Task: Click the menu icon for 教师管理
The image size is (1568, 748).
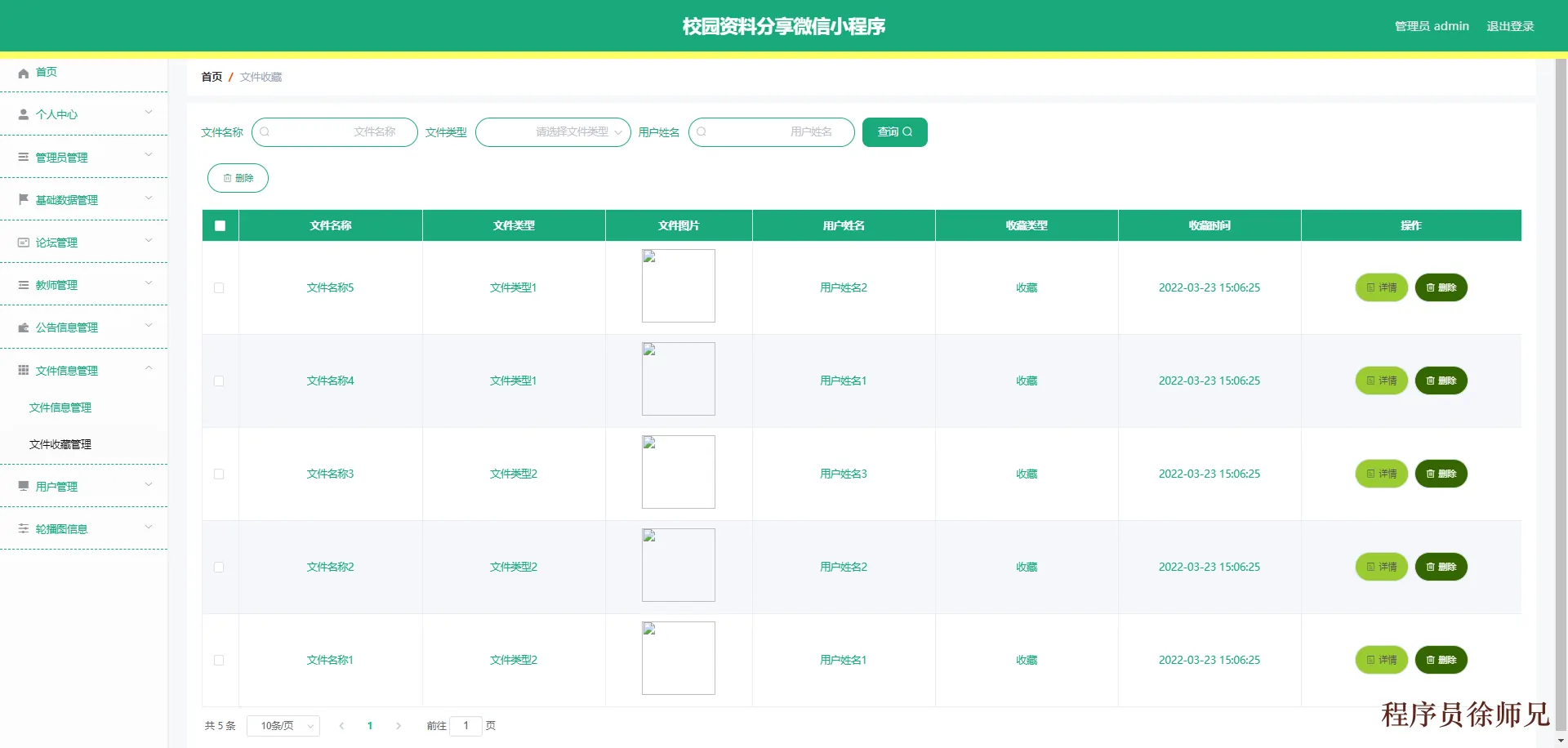Action: [24, 285]
